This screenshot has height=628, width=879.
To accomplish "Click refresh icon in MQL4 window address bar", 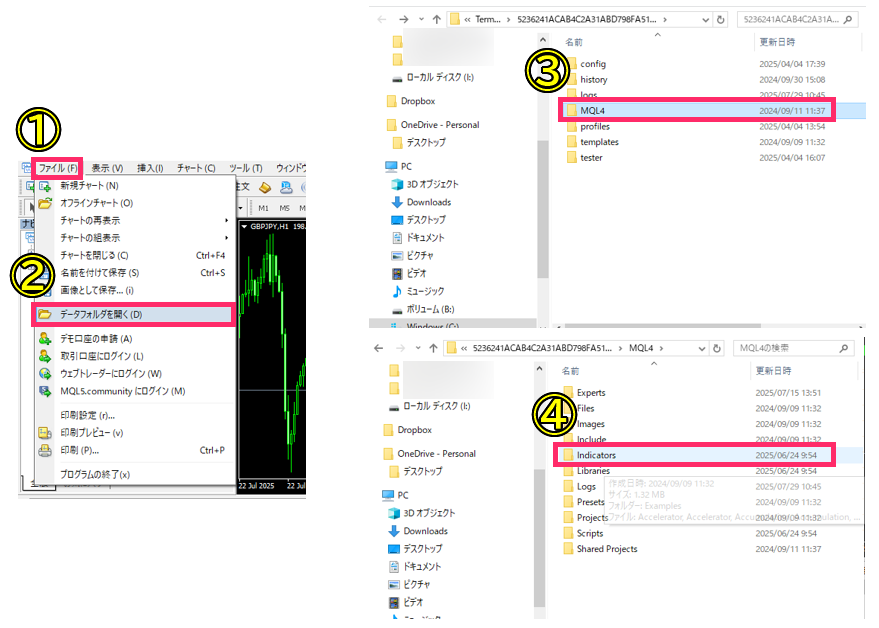I will pos(716,348).
